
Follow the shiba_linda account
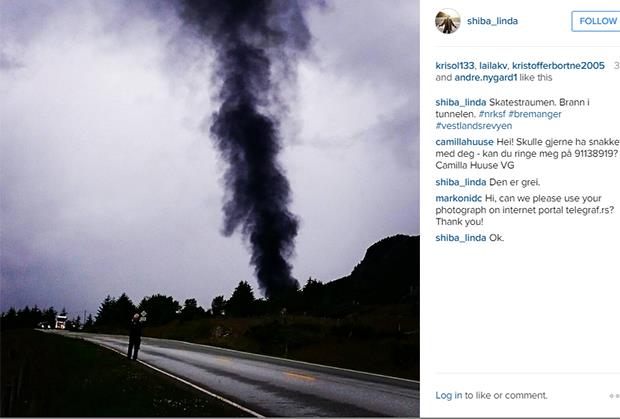[596, 21]
